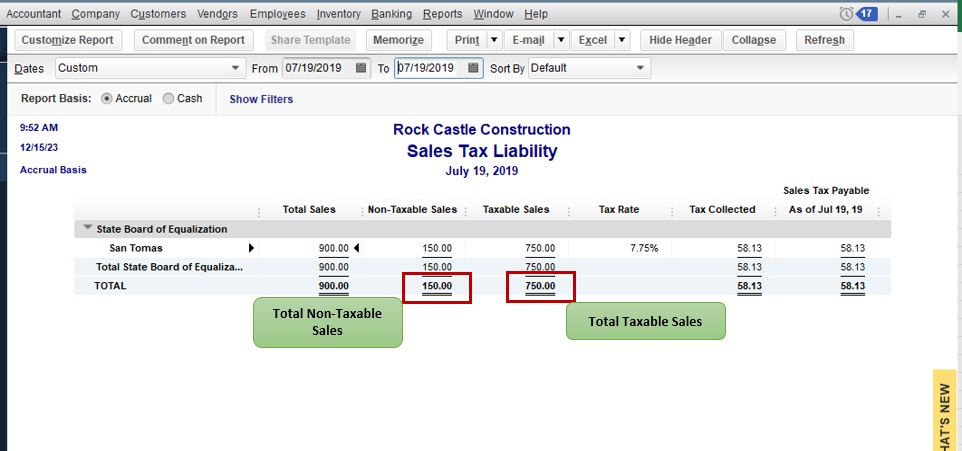
Task: Click San Tomas non-taxable sales 150.00
Action: click(437, 249)
